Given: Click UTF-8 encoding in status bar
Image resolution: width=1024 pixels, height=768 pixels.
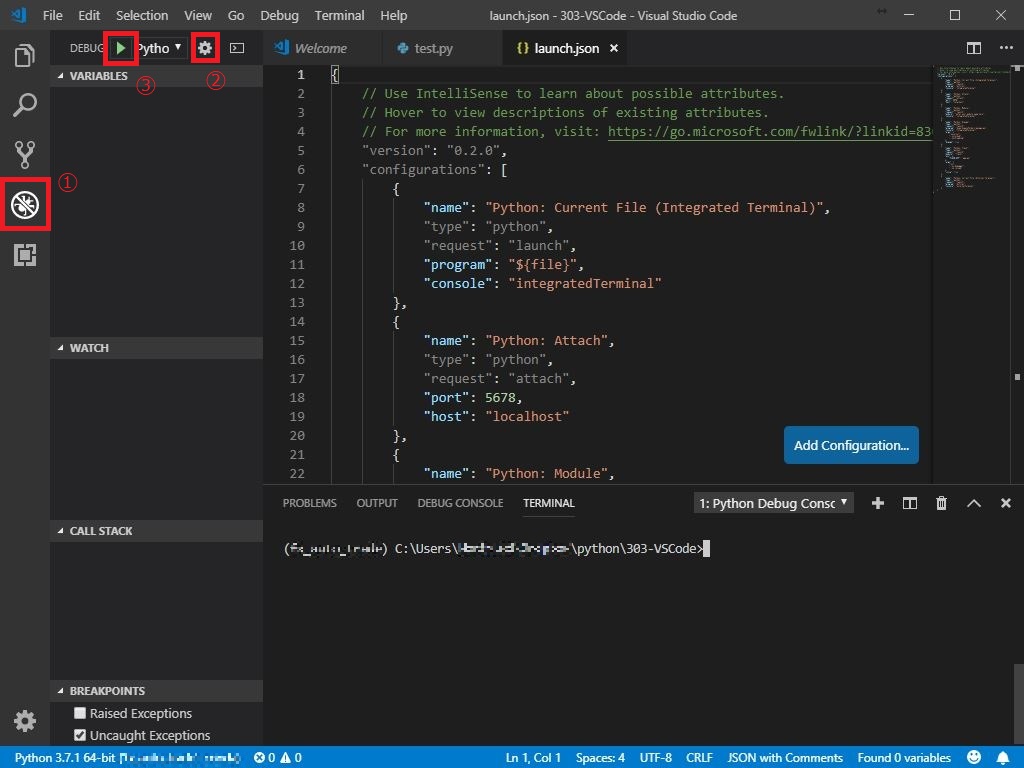Looking at the screenshot, I should 656,758.
